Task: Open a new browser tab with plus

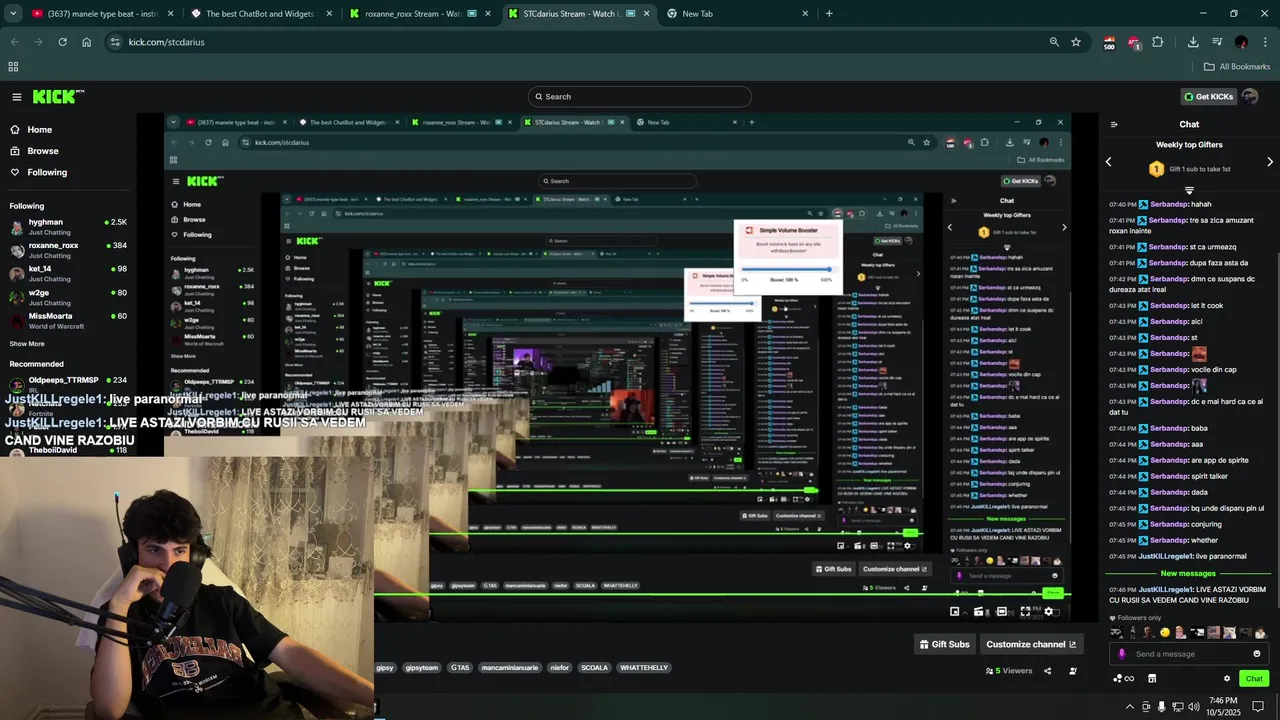Action: (829, 14)
